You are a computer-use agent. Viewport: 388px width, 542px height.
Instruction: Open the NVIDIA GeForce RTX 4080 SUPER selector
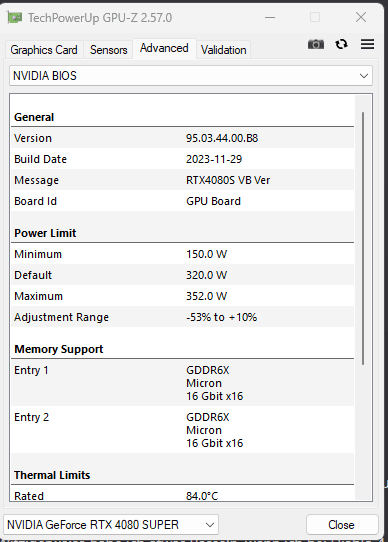[x=111, y=525]
